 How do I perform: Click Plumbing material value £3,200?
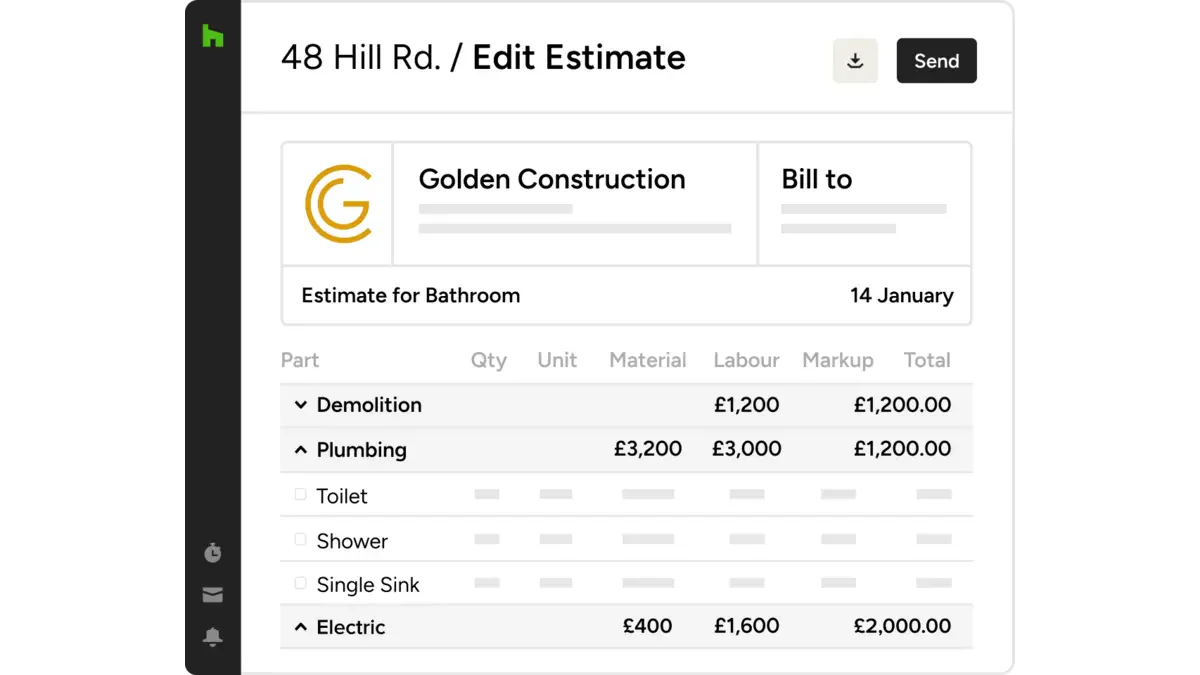coord(648,449)
